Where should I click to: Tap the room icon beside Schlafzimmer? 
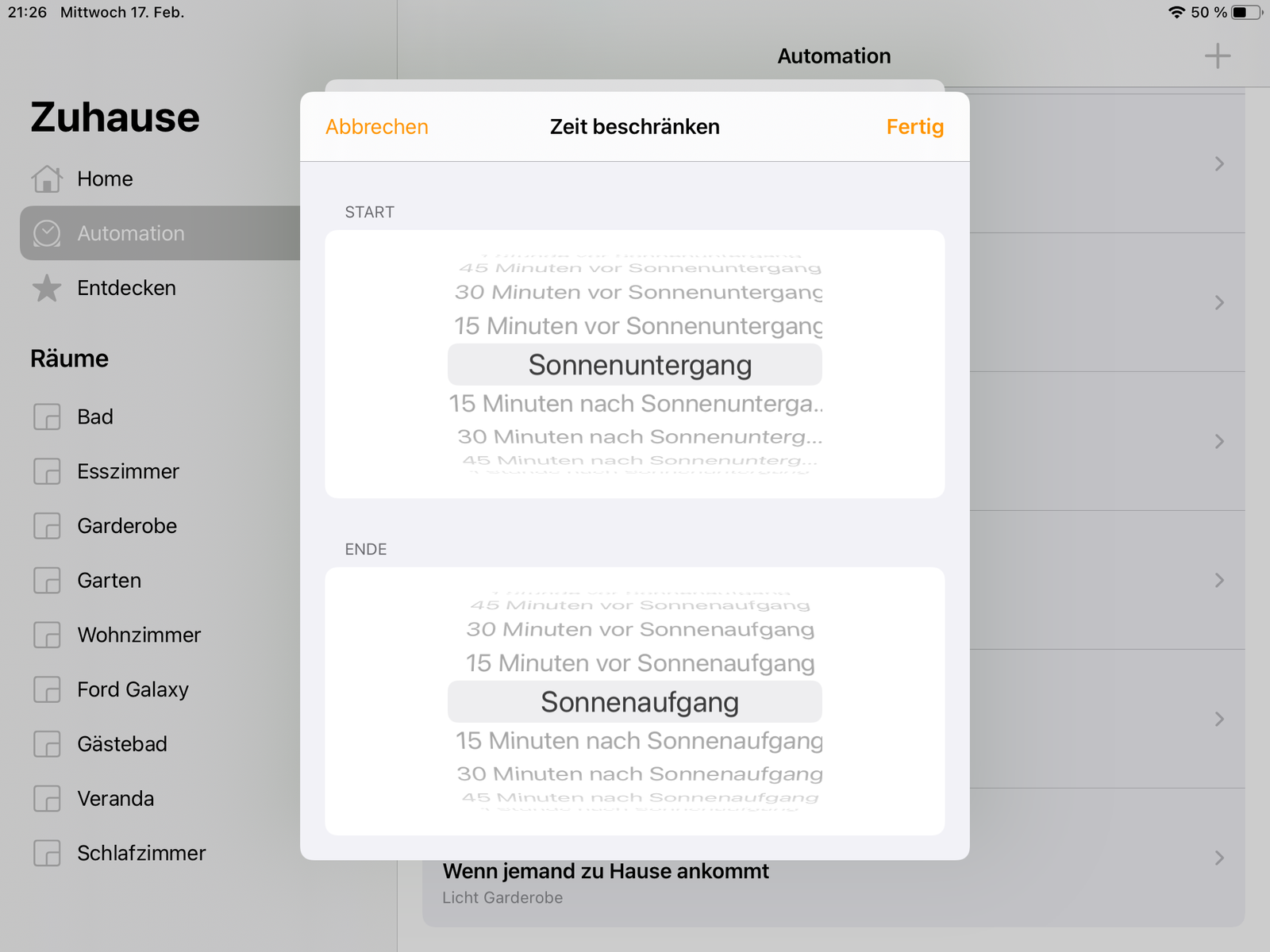[47, 854]
